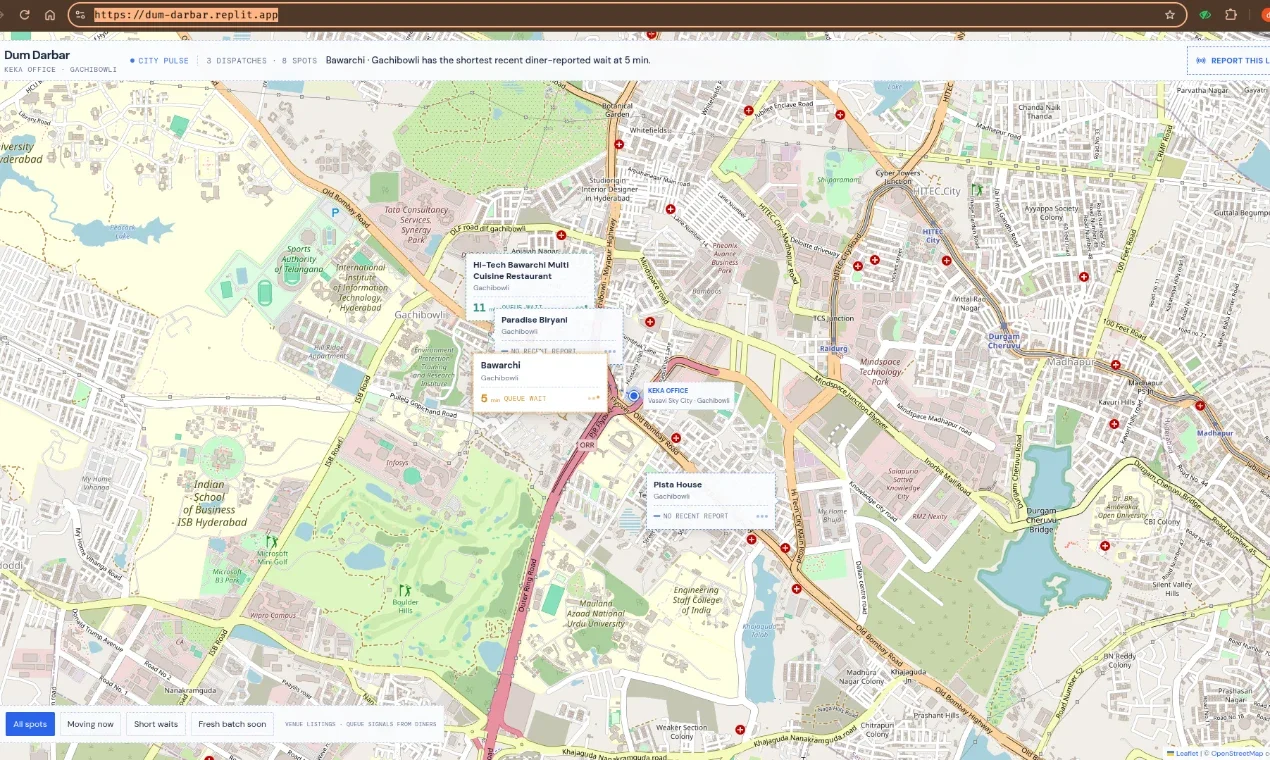
Task: Click the blue parking P icon on map
Action: coord(336,212)
